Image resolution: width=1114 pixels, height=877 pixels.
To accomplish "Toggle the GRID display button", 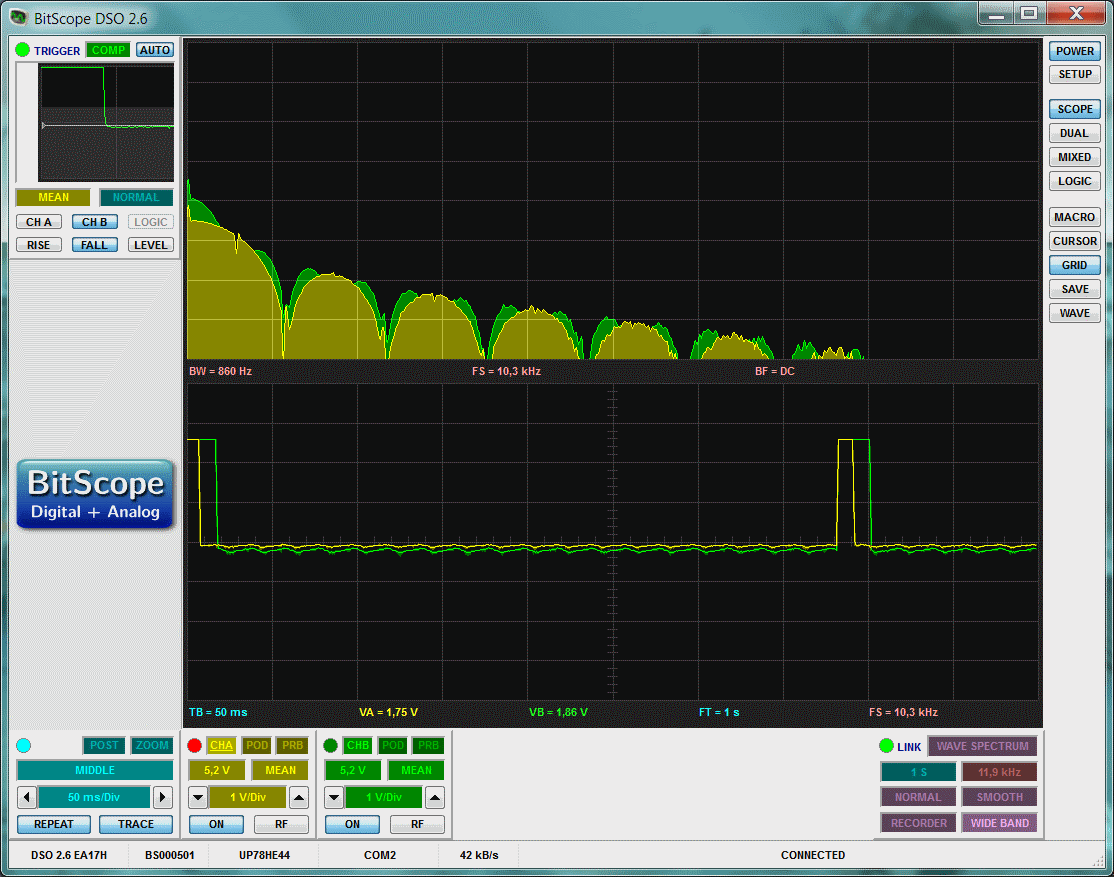I will (1074, 265).
